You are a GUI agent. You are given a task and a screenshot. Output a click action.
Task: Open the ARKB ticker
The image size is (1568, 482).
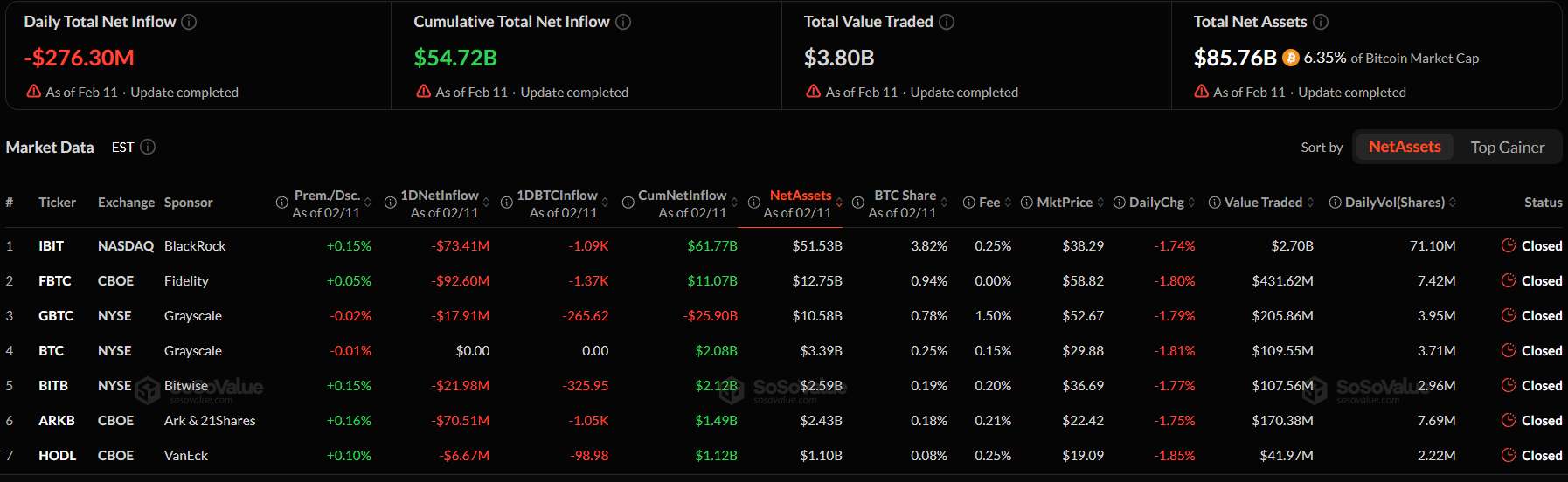tap(57, 421)
